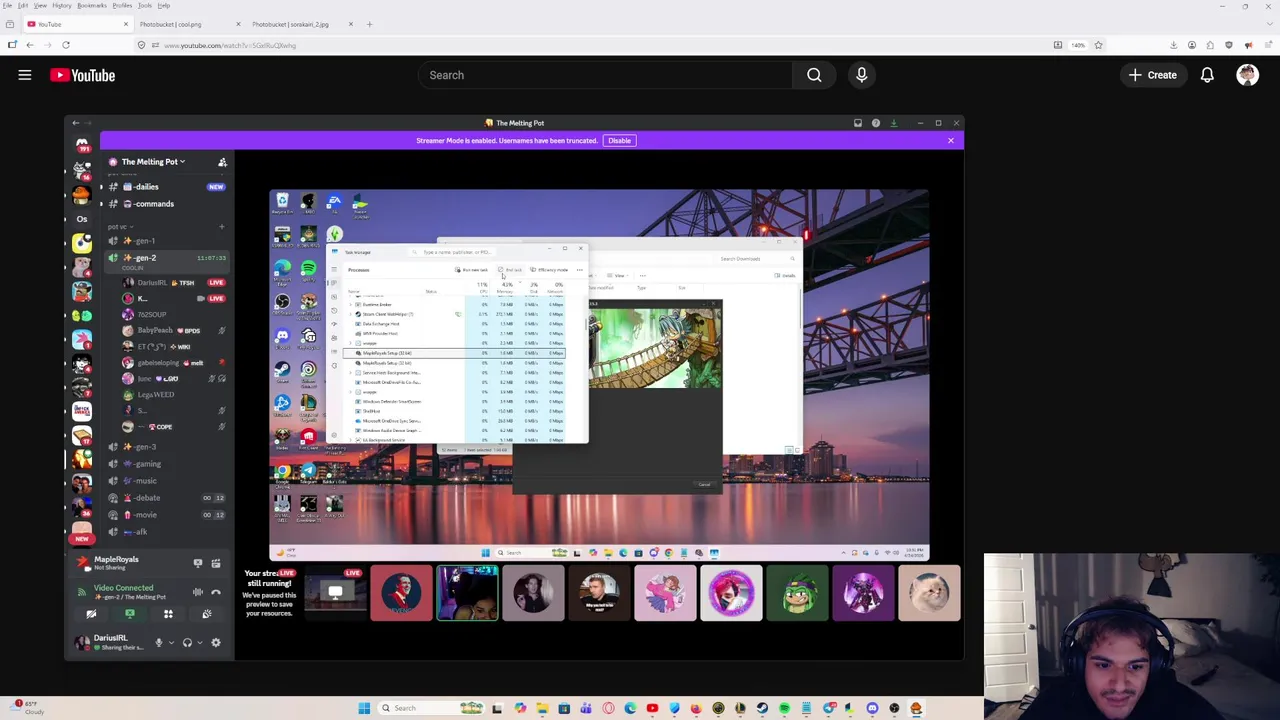Image resolution: width=1280 pixels, height=720 pixels.
Task: Open the YouTube notifications bell
Action: pyautogui.click(x=1207, y=75)
